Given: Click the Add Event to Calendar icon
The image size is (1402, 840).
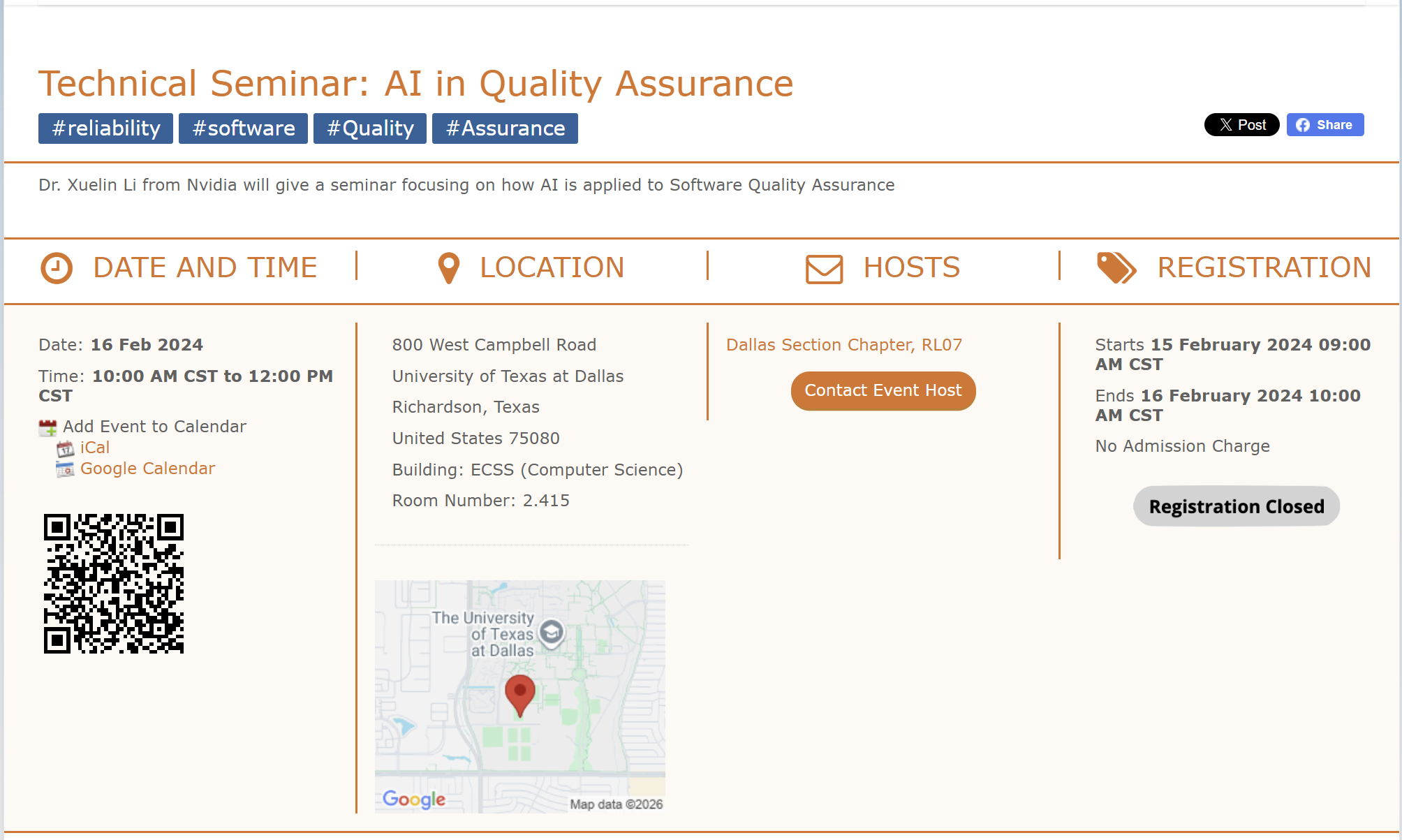Looking at the screenshot, I should click(47, 427).
